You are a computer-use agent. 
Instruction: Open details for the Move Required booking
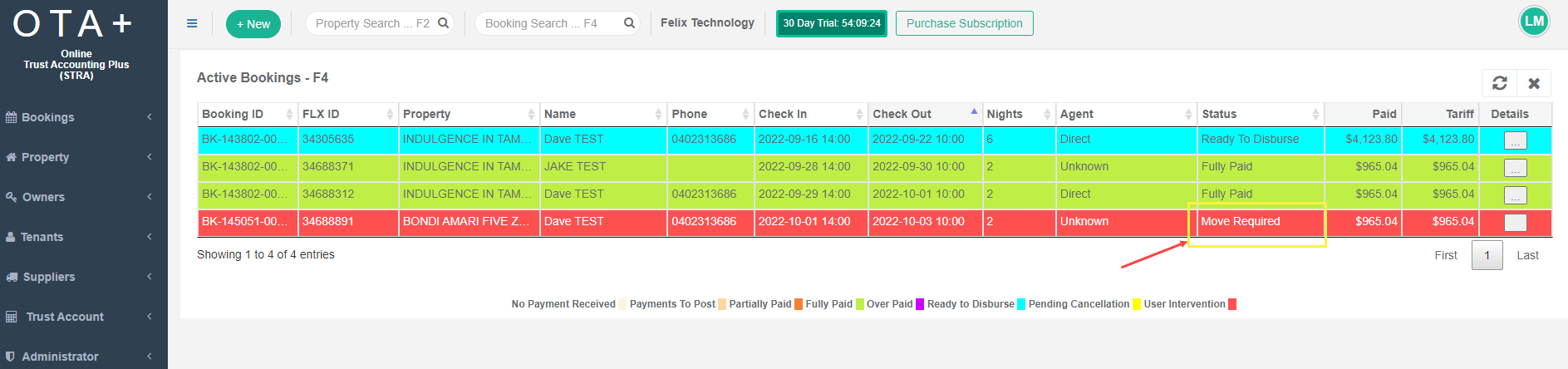coord(1515,222)
